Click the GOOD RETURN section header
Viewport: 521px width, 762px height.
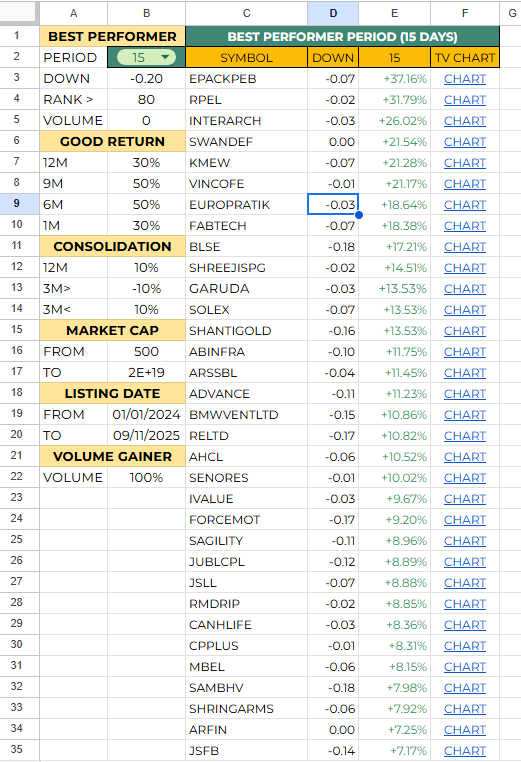(112, 141)
